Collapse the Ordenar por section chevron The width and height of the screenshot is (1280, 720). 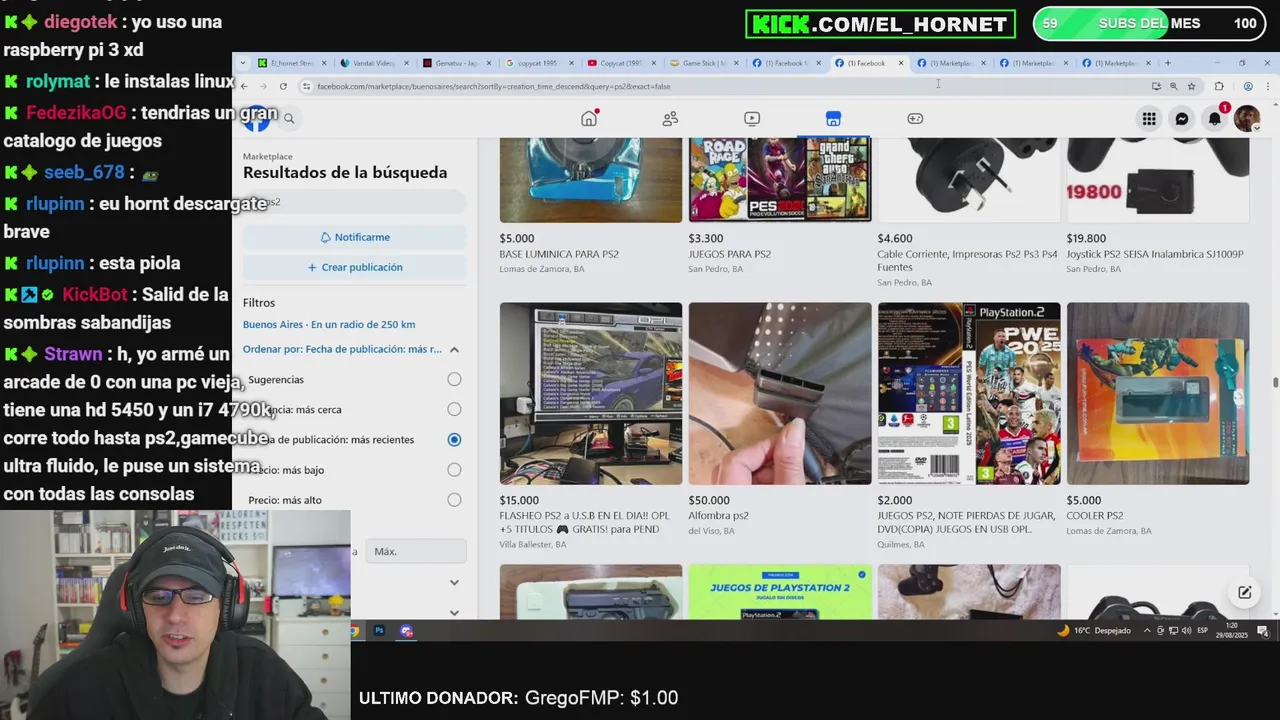[454, 350]
